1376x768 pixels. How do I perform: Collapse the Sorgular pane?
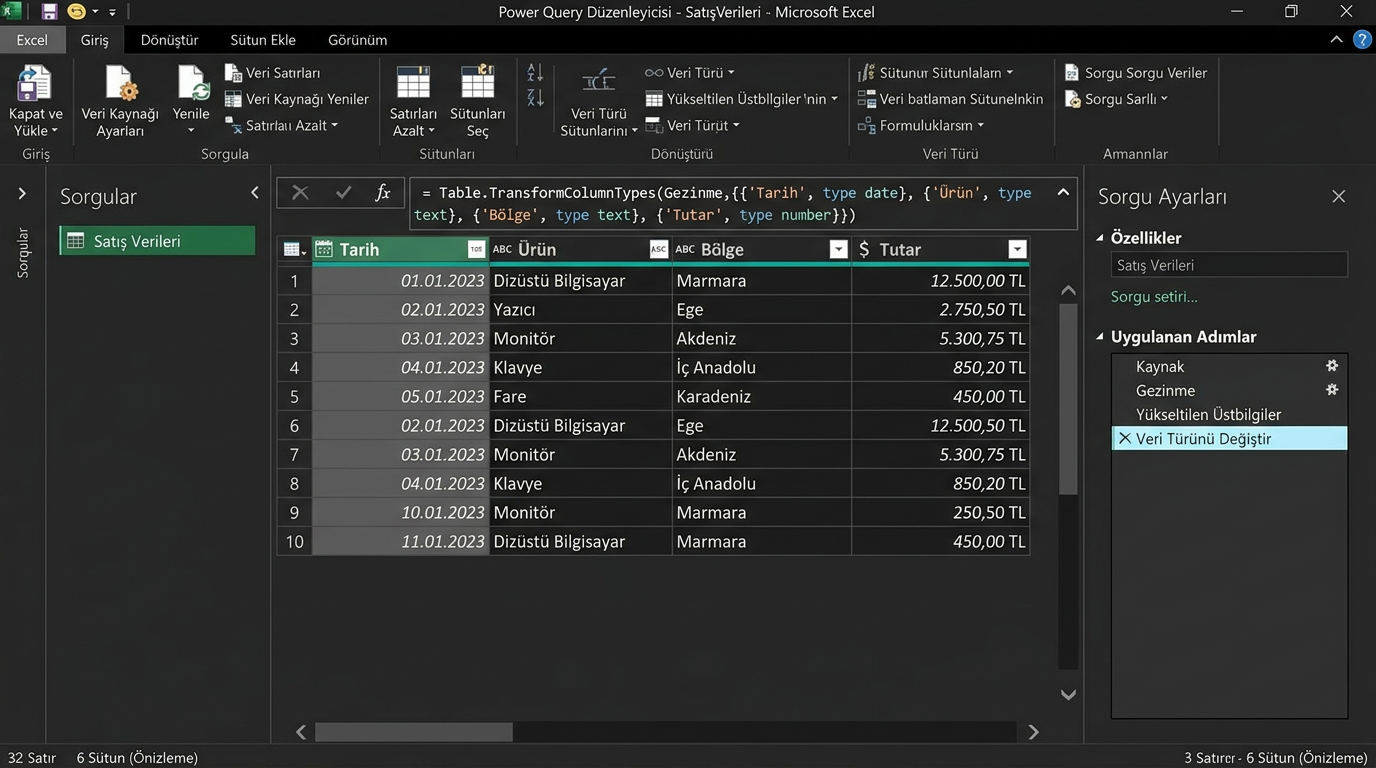pos(254,193)
